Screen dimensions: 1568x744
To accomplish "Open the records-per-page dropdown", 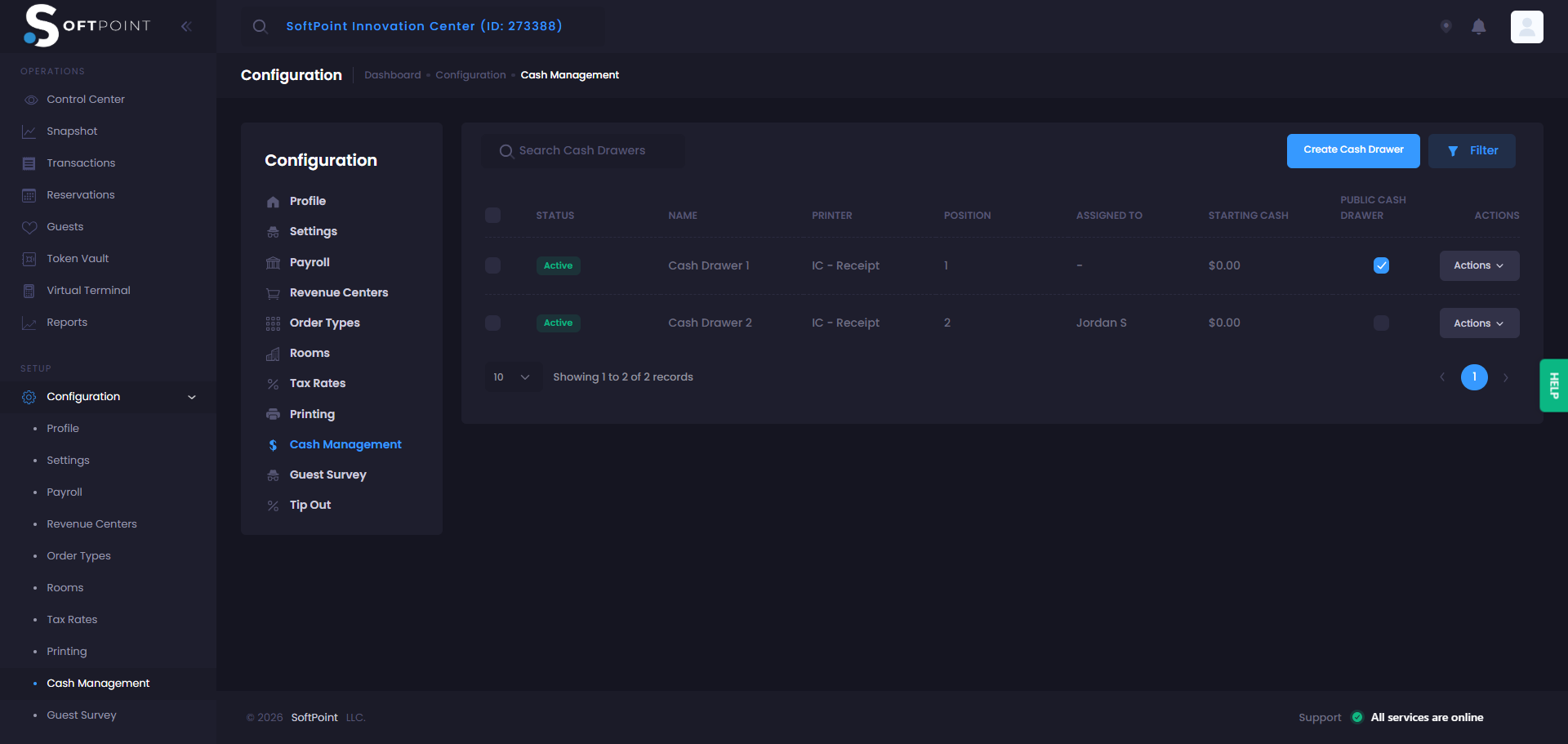I will (512, 377).
